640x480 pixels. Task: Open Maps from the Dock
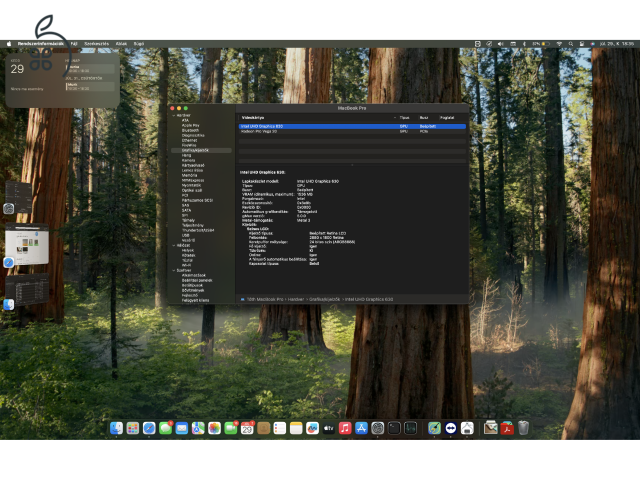[198, 428]
